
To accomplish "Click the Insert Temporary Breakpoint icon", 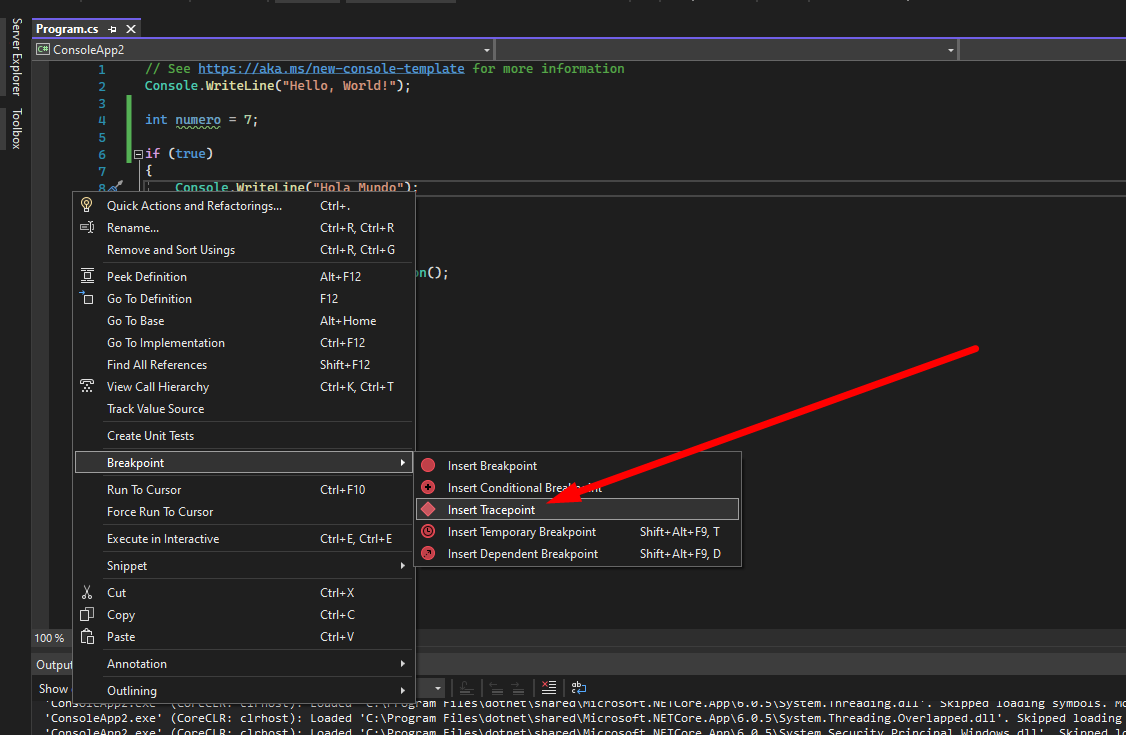I will [x=428, y=532].
